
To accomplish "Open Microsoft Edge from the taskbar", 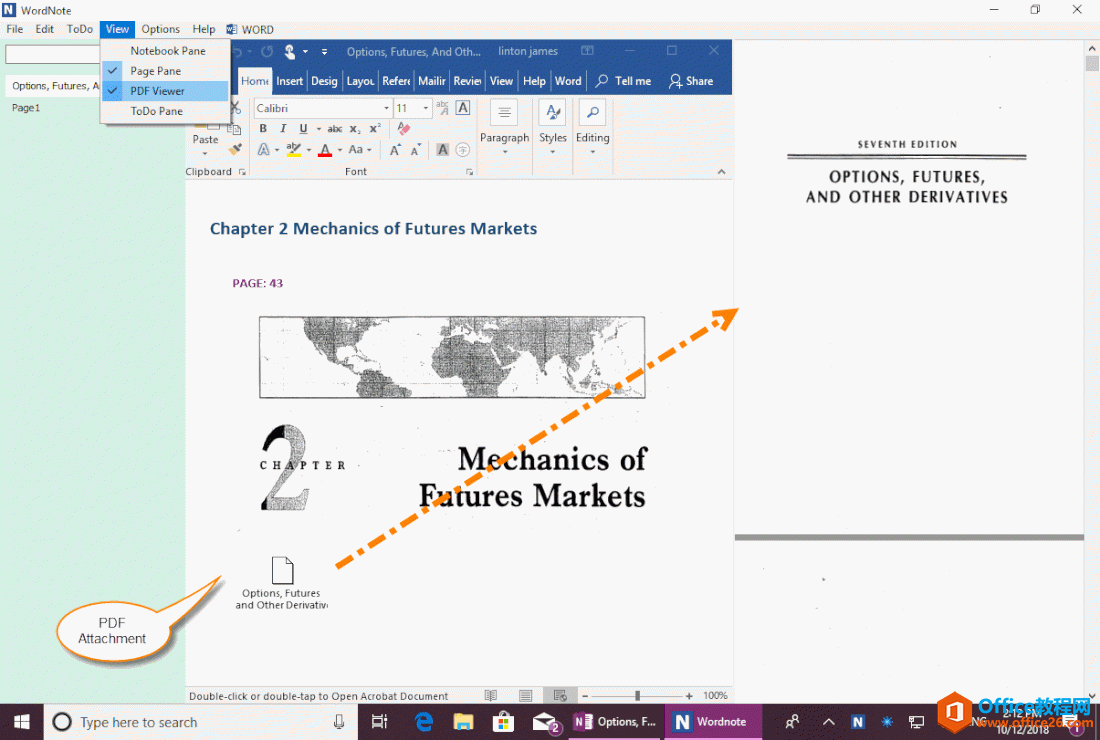I will 424,721.
